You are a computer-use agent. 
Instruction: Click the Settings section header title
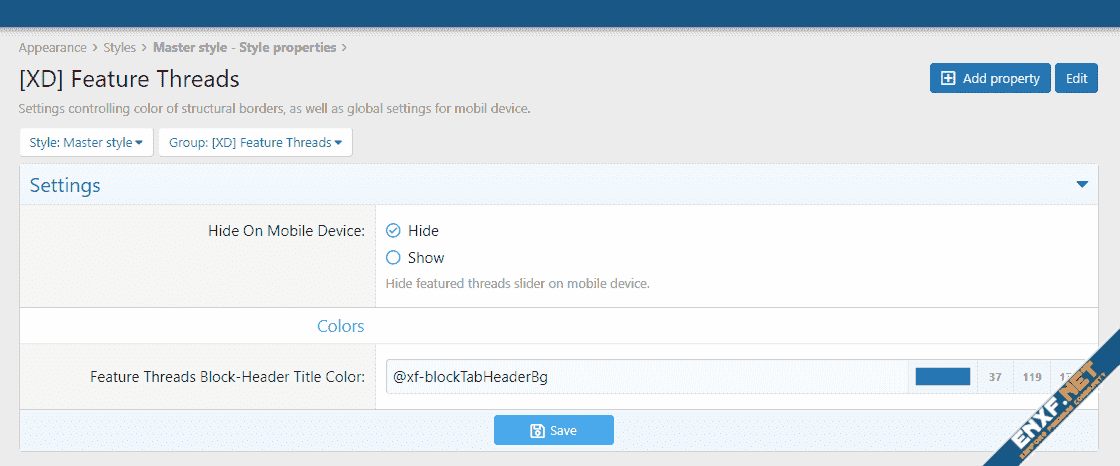click(65, 185)
